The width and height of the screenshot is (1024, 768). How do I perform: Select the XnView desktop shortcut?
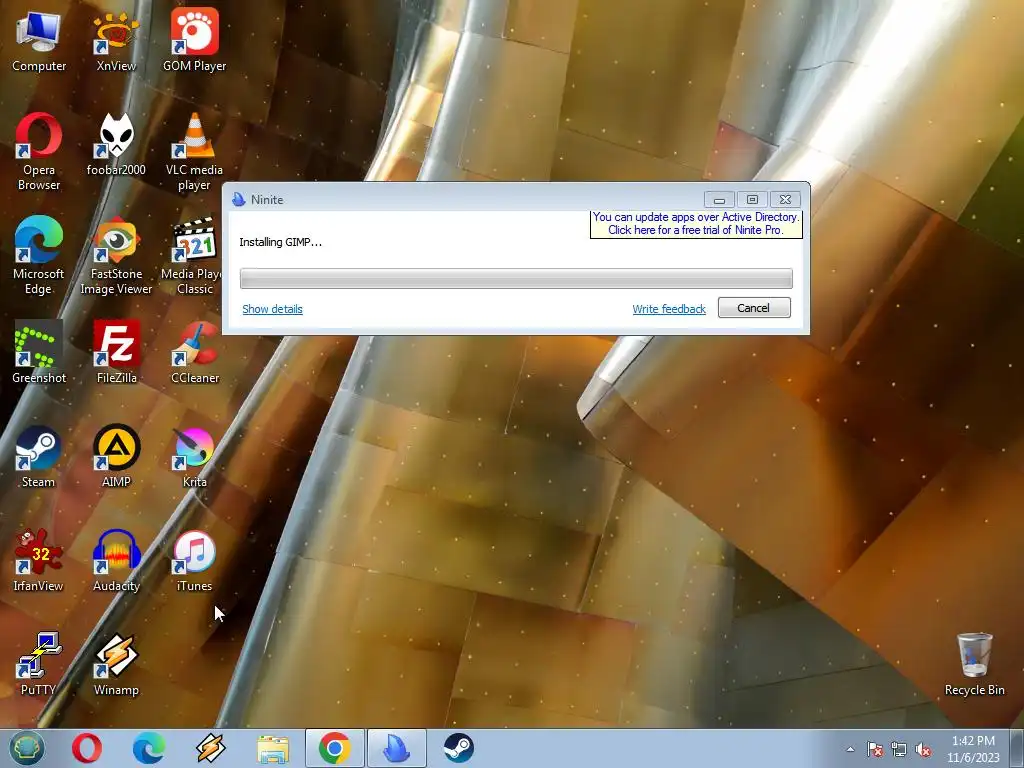click(116, 40)
